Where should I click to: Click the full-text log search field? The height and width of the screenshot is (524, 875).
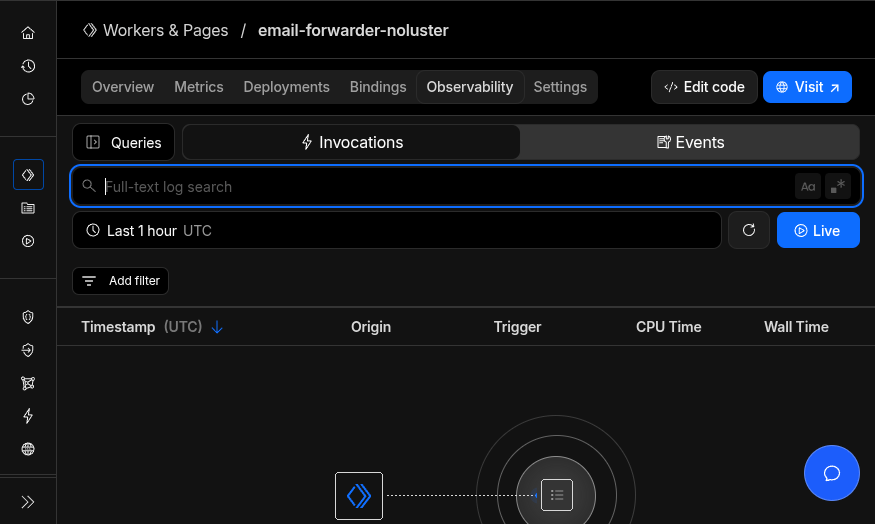tap(440, 186)
